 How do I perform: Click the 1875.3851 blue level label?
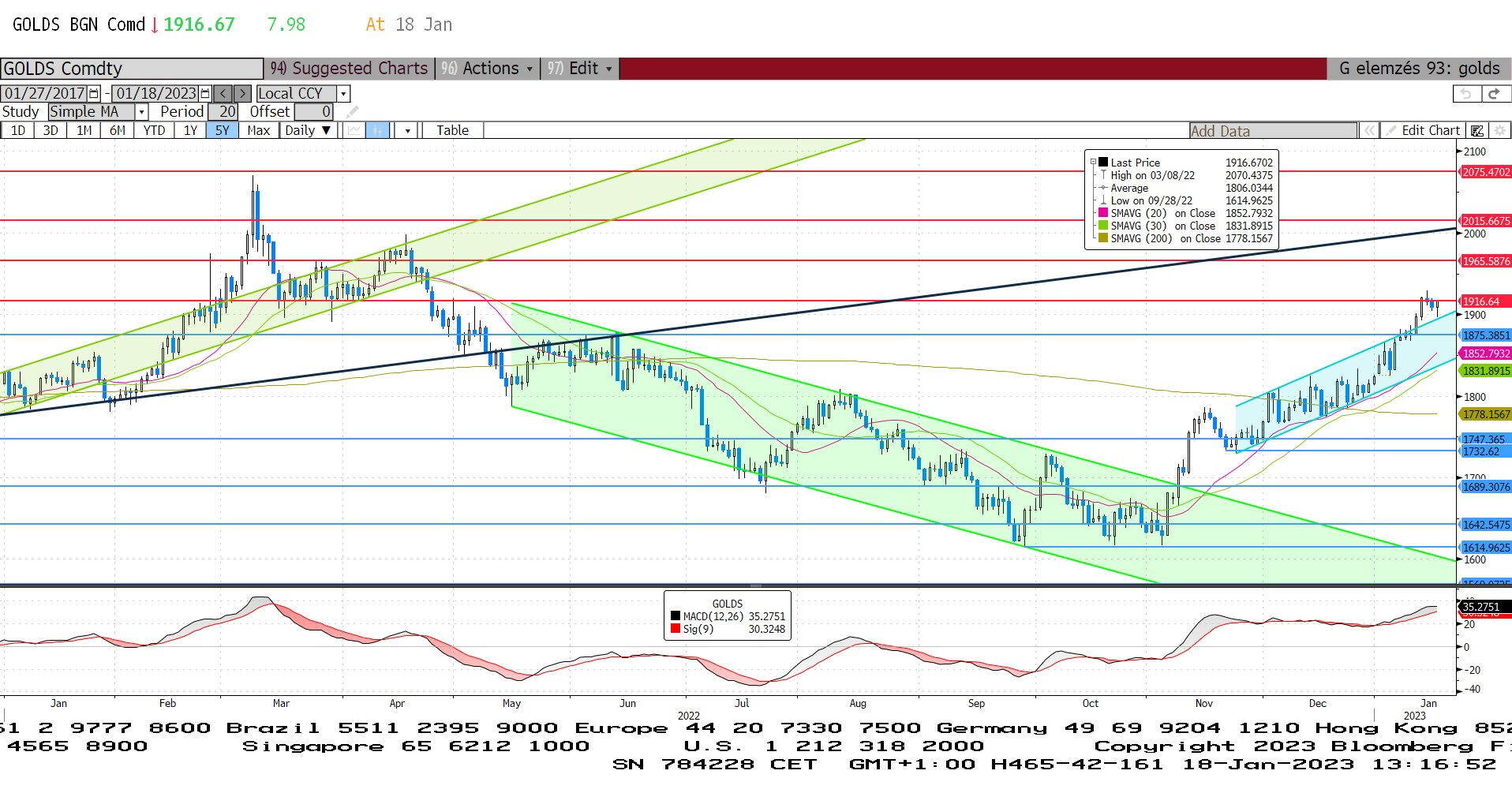point(1485,335)
